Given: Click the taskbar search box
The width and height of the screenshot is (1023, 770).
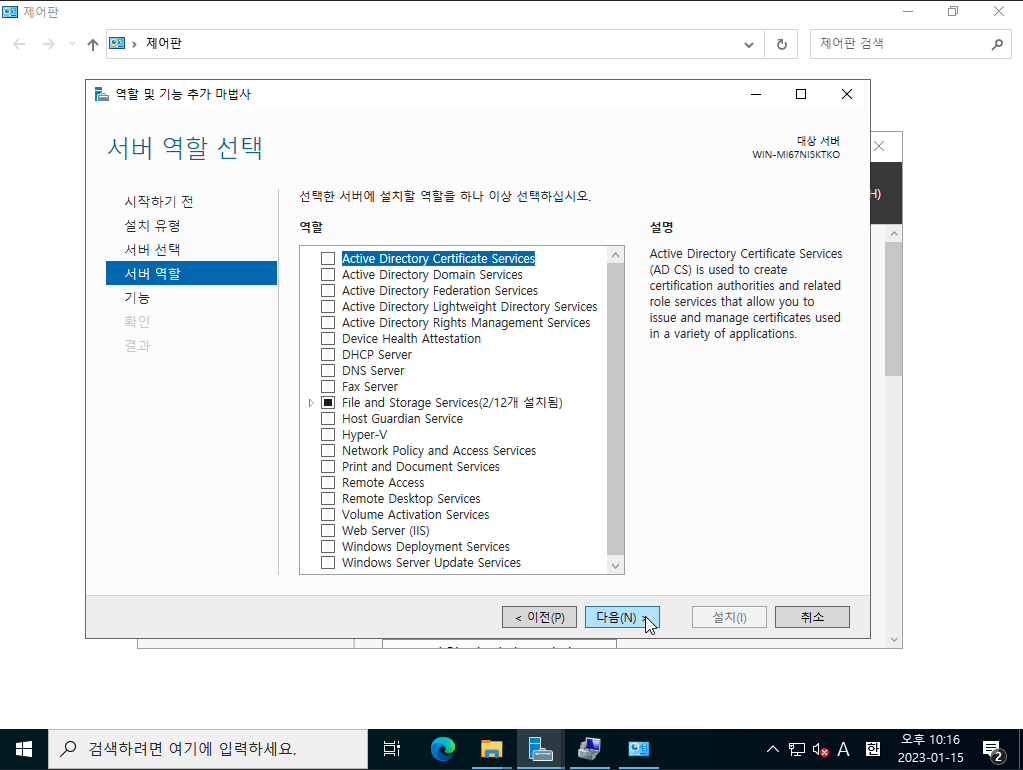Looking at the screenshot, I should click(207, 749).
